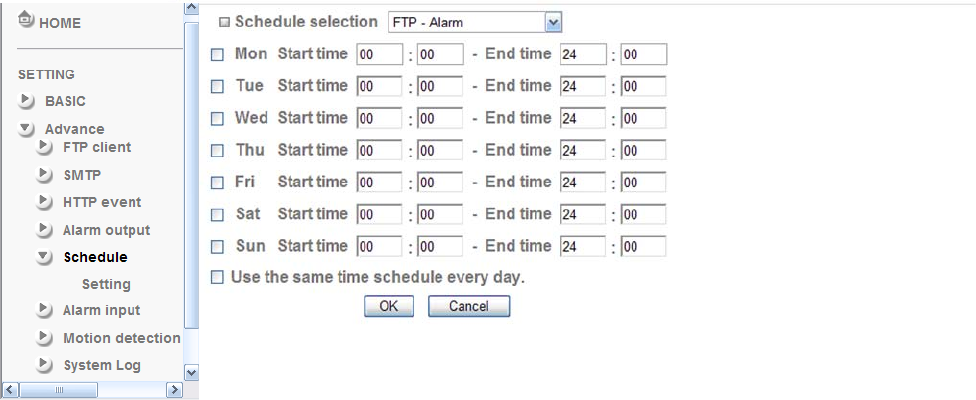
Task: Click arrow icon beside Alarm output
Action: point(44,230)
